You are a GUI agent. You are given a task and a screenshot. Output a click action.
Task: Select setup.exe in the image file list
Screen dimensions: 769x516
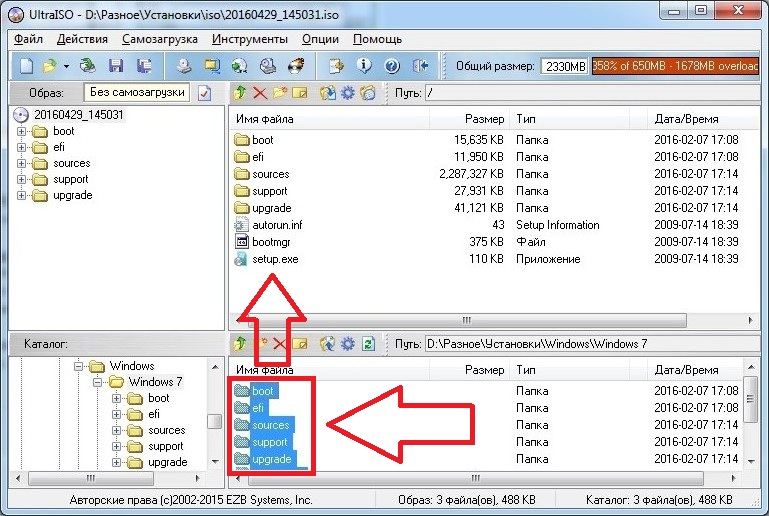(x=275, y=259)
